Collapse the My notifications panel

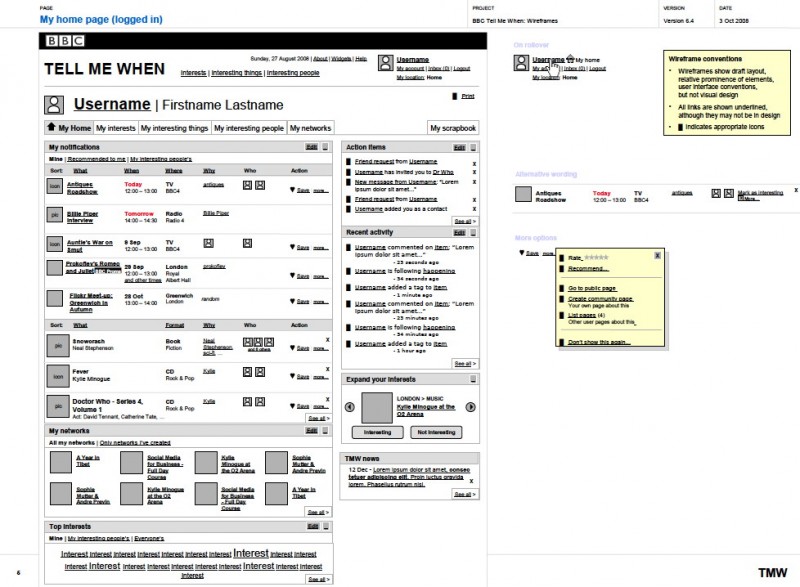[326, 147]
